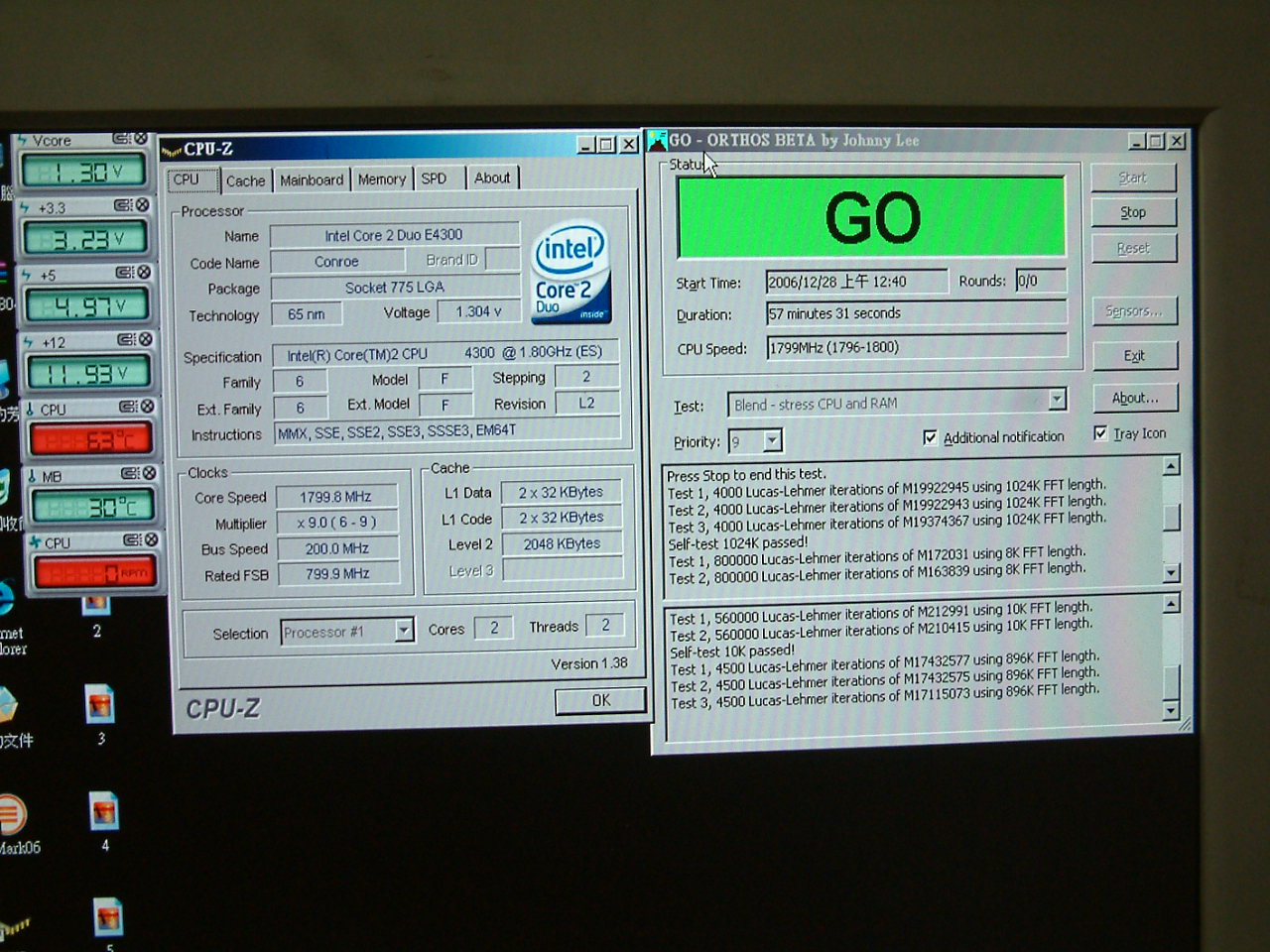Click the Start button in ORTHOS

coord(1132,178)
